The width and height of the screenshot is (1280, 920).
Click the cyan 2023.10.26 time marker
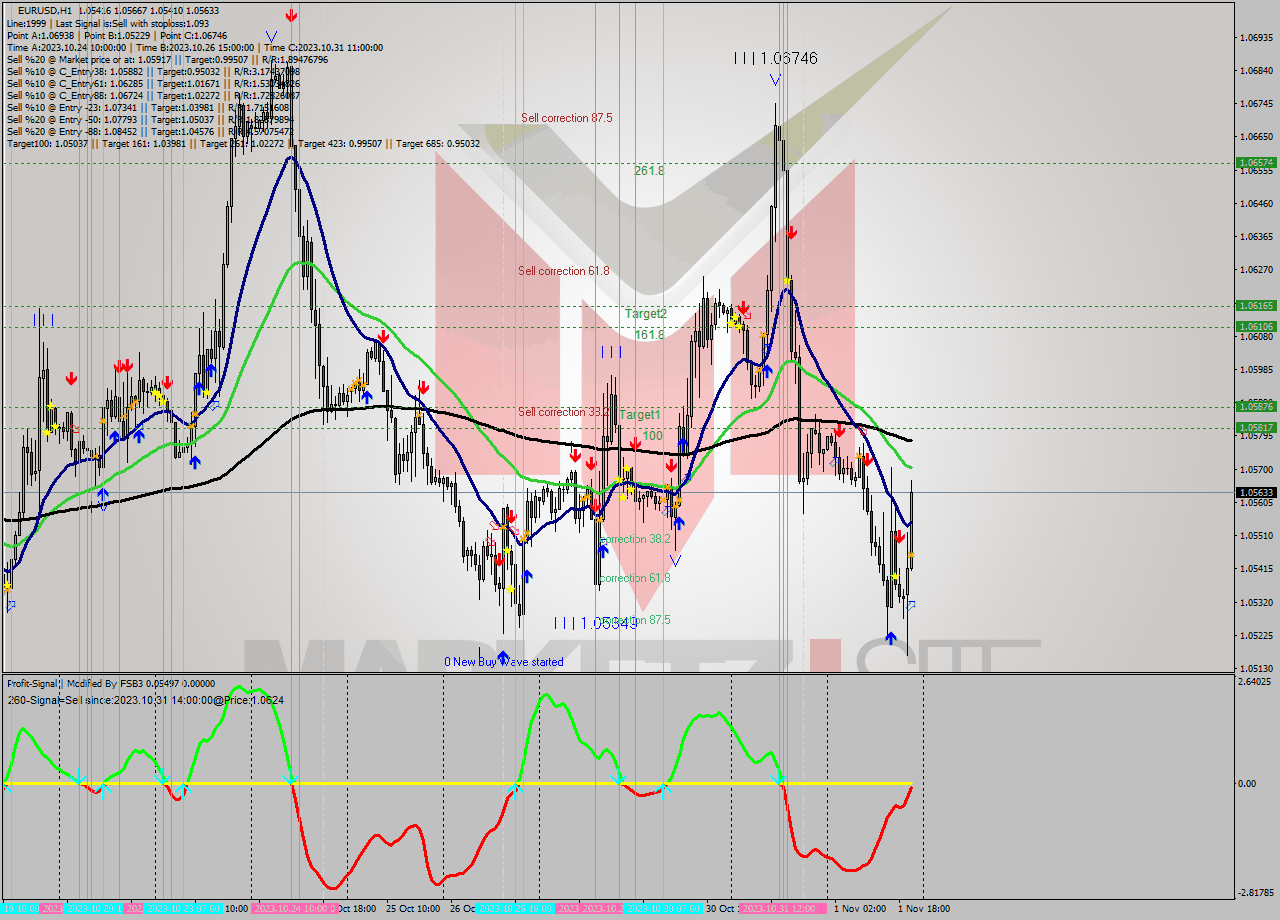coord(516,908)
